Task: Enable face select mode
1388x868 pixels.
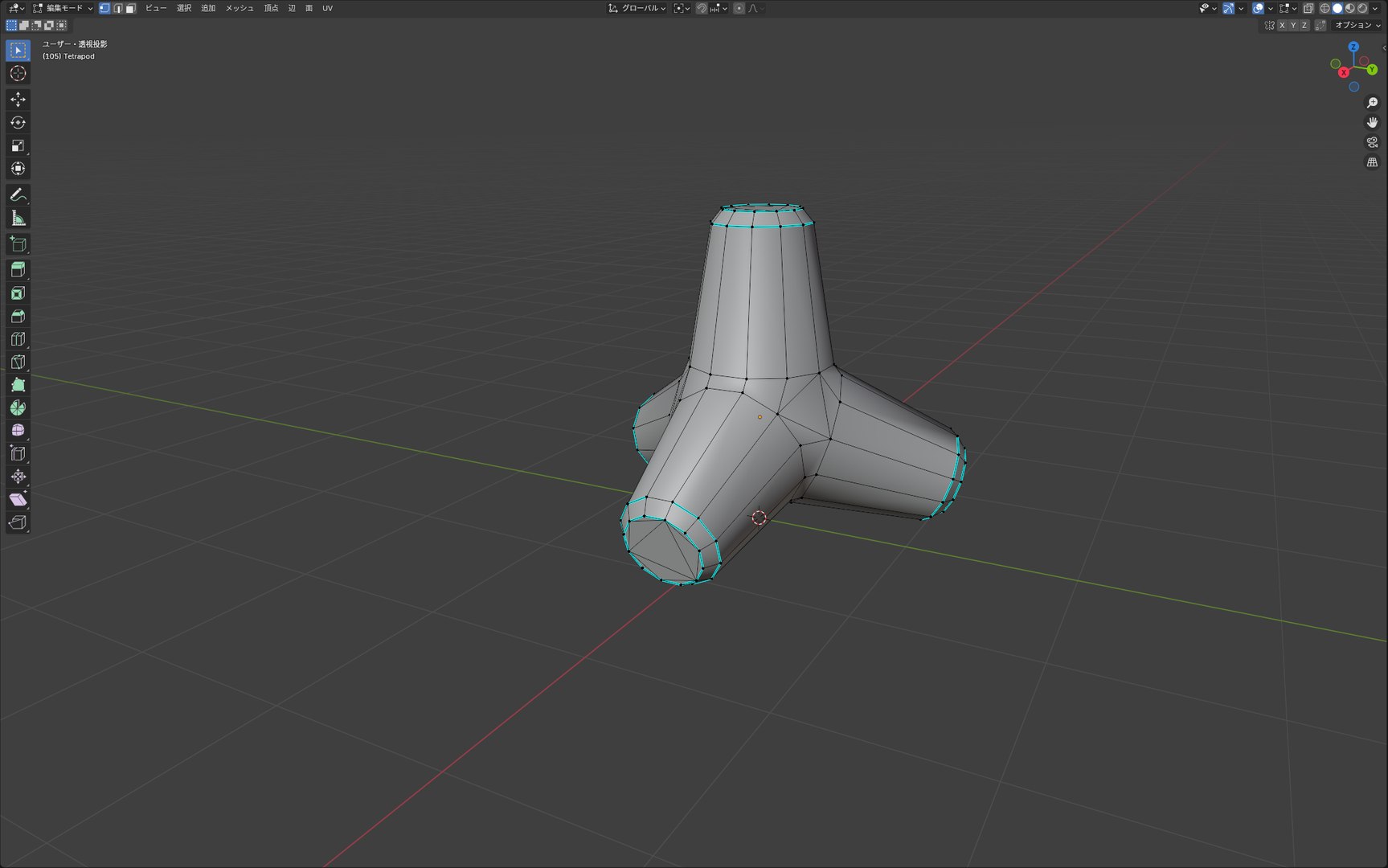Action: click(130, 8)
